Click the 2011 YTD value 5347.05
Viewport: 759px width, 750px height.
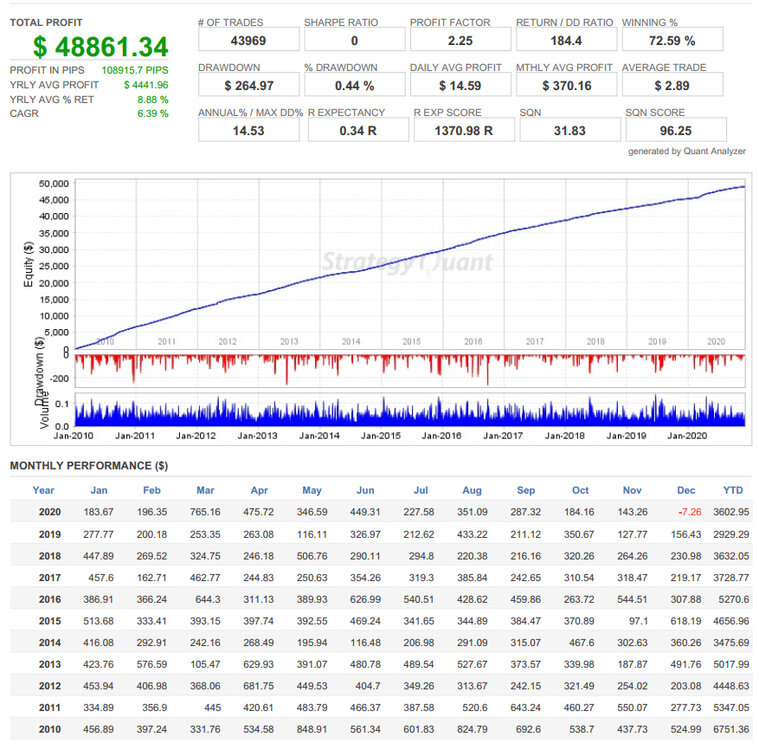click(731, 708)
